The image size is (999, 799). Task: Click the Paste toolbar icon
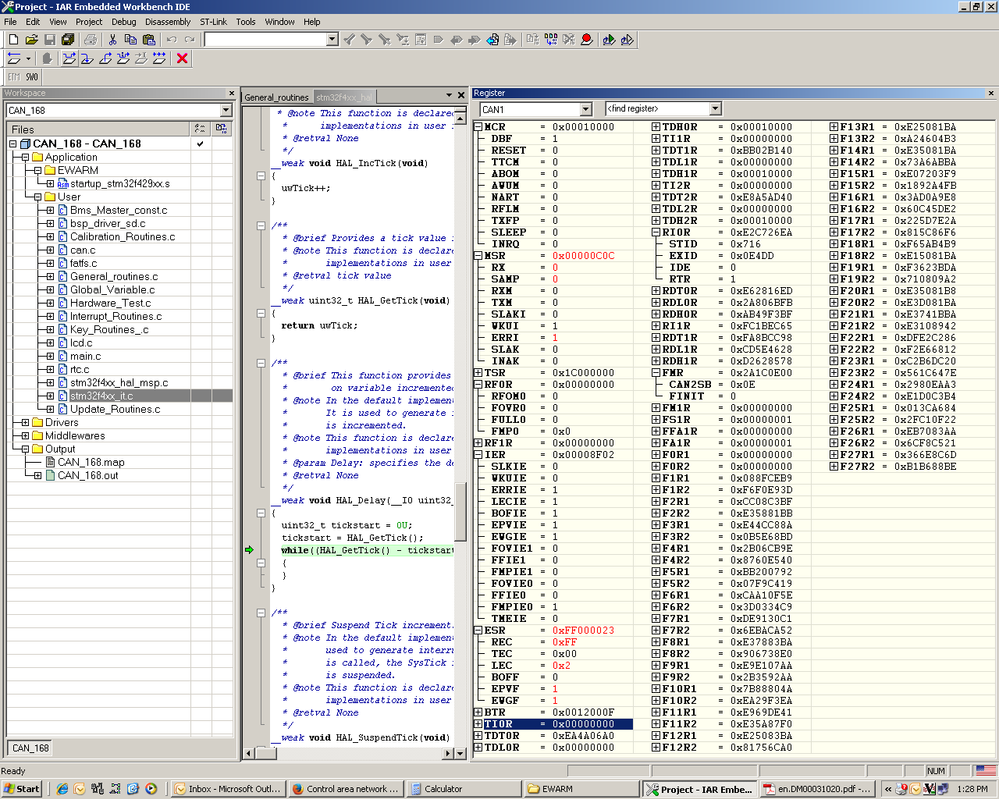(148, 40)
